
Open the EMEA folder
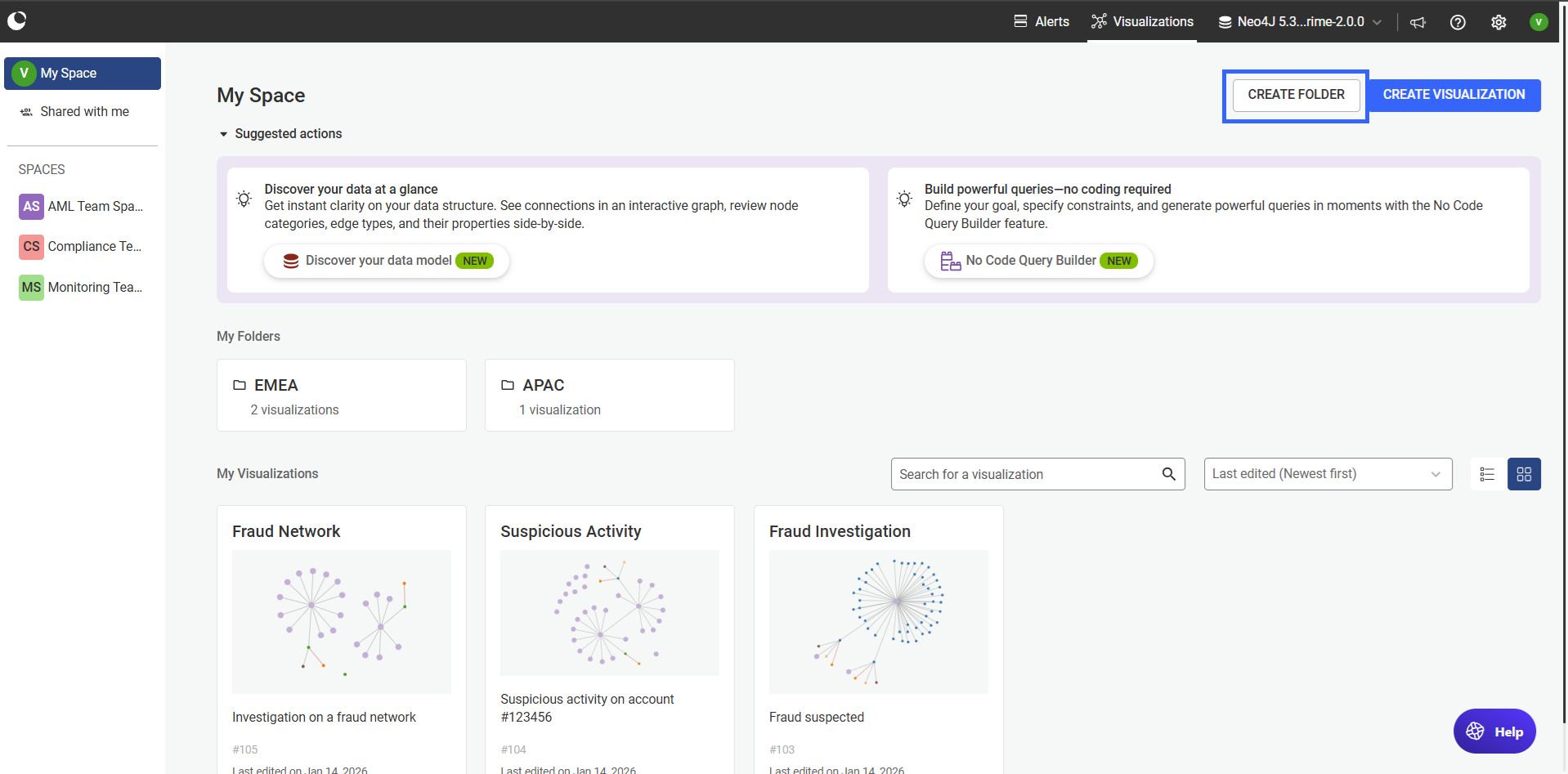point(341,396)
